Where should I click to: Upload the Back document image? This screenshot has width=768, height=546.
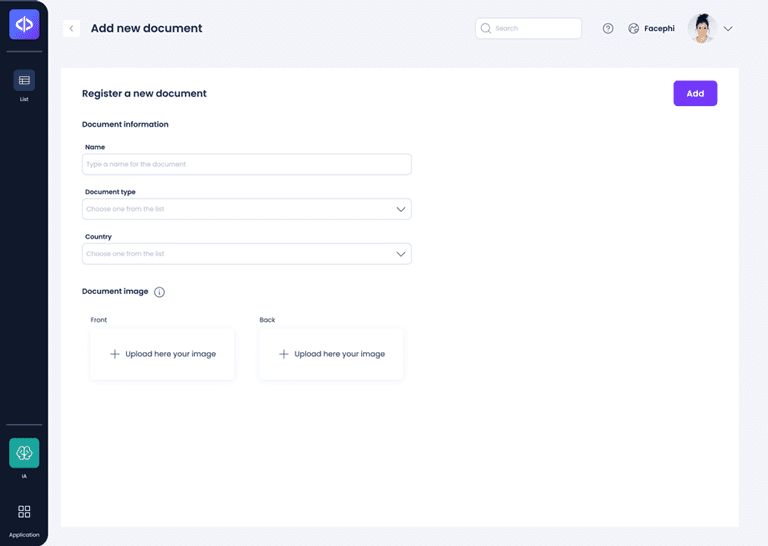331,354
